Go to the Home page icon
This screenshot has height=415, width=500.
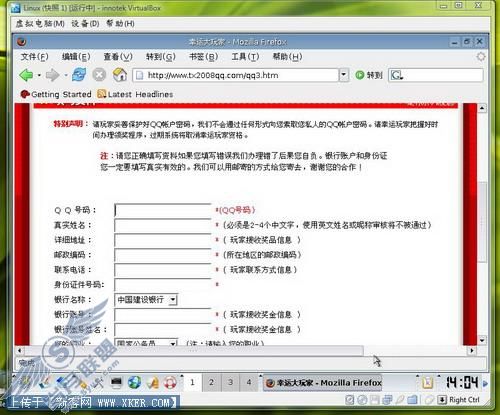[x=120, y=75]
